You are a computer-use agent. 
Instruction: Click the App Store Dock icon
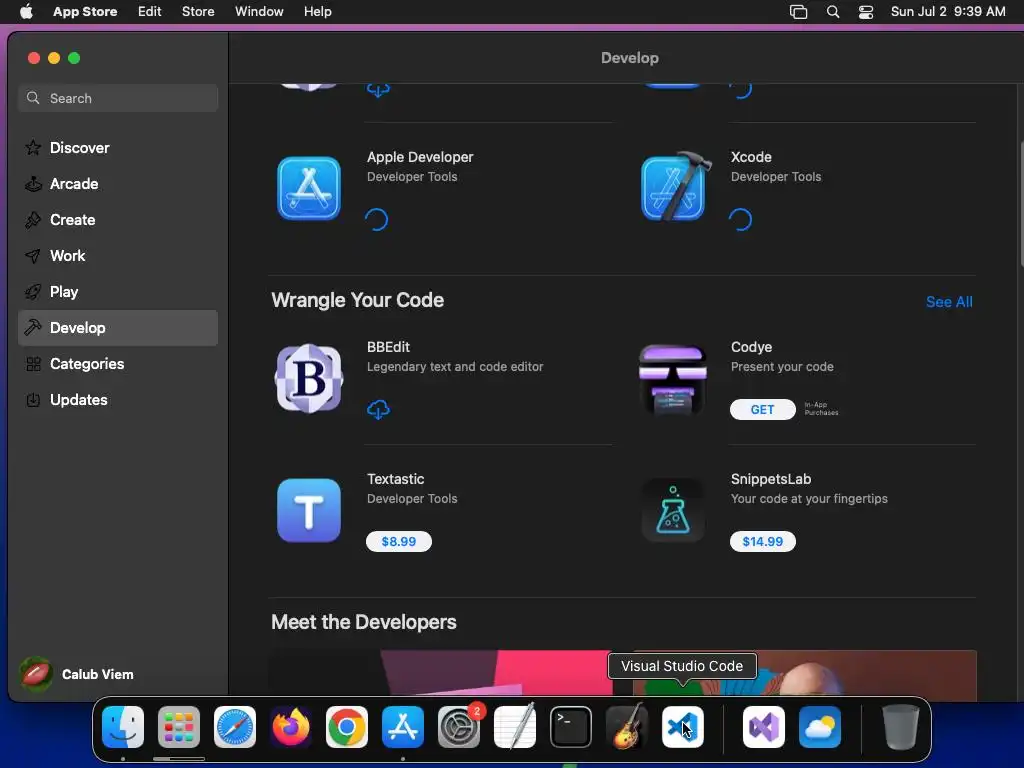(403, 727)
